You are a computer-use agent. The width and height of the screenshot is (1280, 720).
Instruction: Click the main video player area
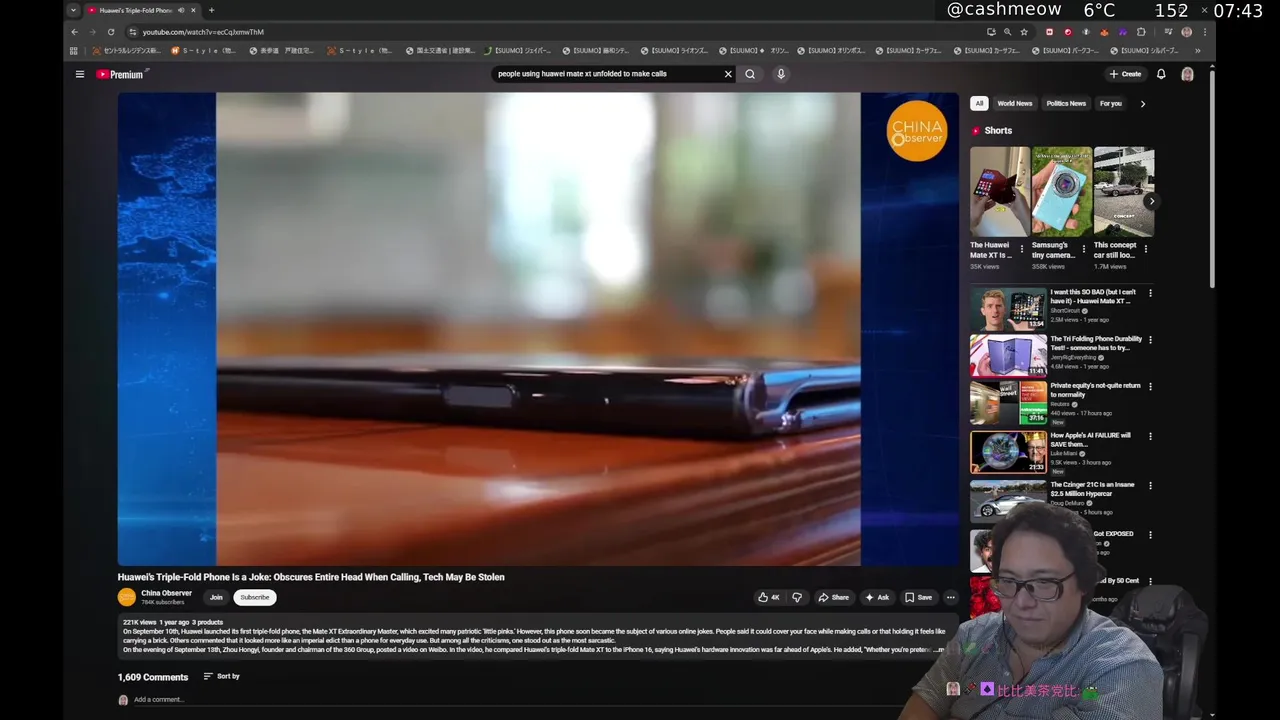(538, 329)
